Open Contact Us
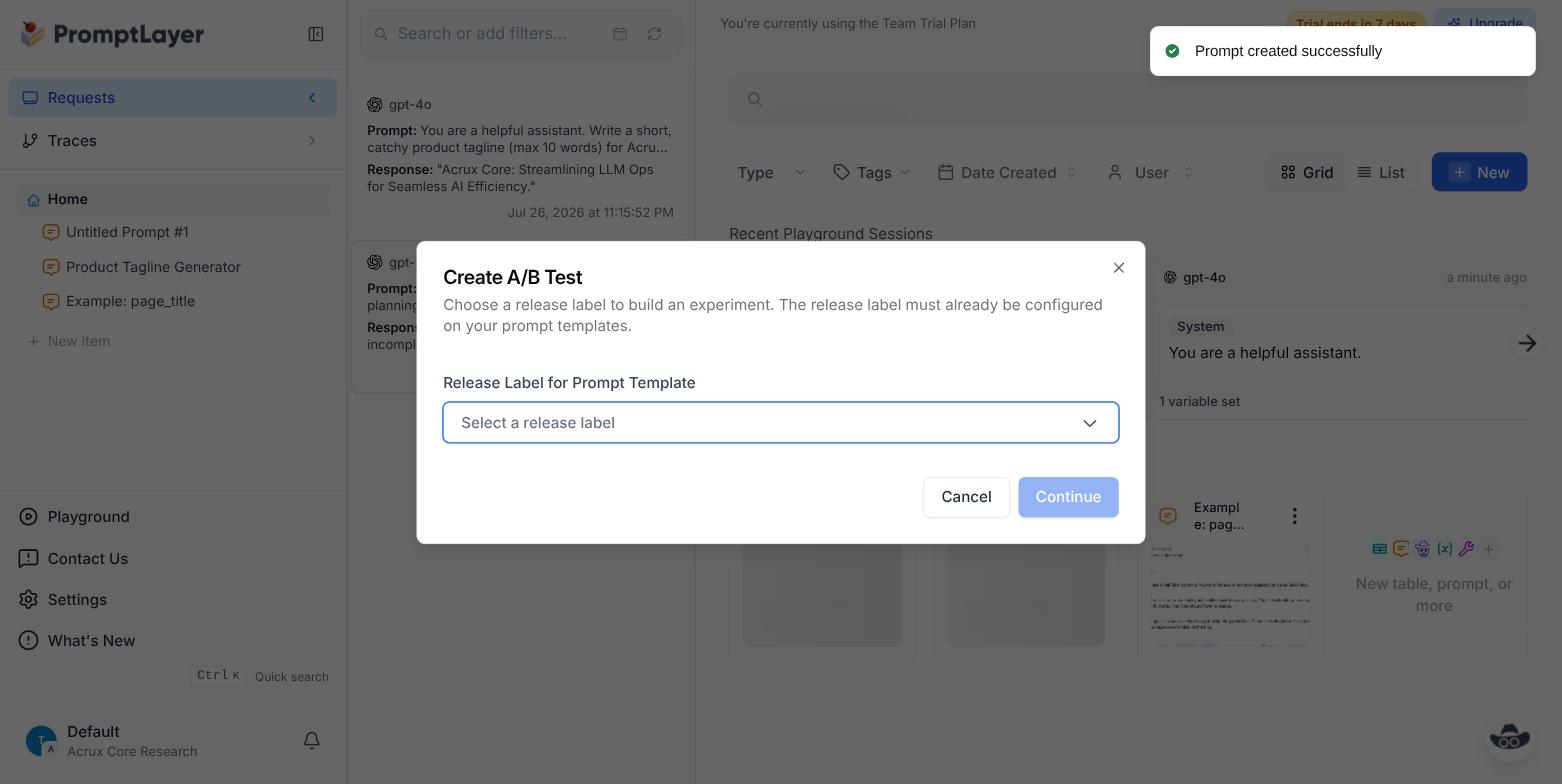The width and height of the screenshot is (1562, 784). (x=88, y=559)
